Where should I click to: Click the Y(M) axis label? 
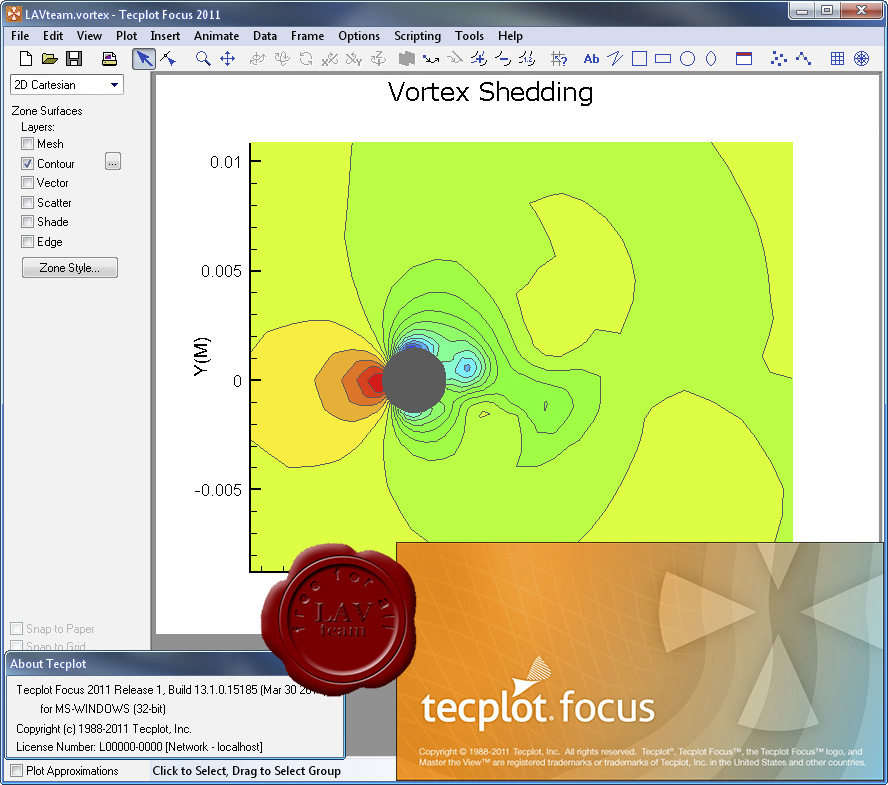(202, 357)
